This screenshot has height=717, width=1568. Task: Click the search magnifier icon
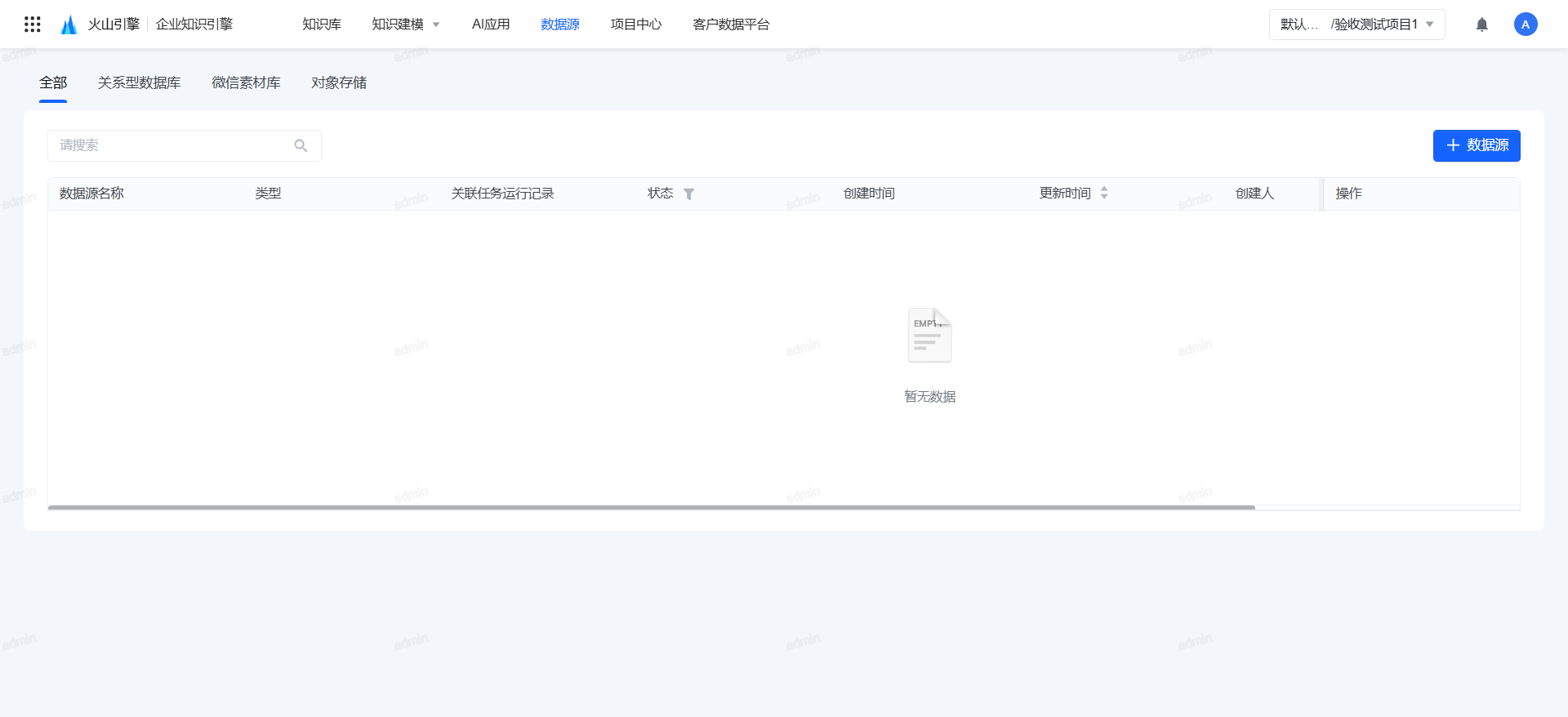(301, 145)
